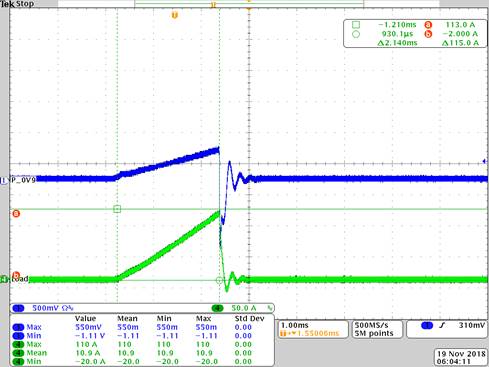This screenshot has width=489, height=367.
Task: Click the 500mV channel 1 scale readout
Action: tap(47, 308)
